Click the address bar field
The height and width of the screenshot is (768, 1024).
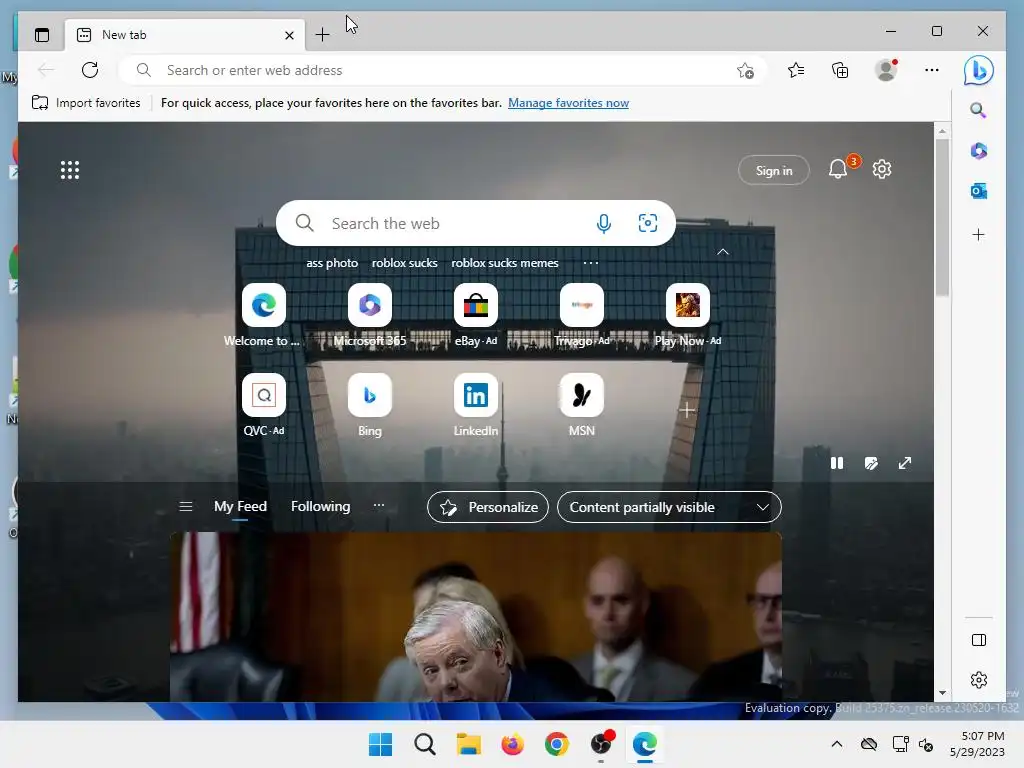coord(443,71)
